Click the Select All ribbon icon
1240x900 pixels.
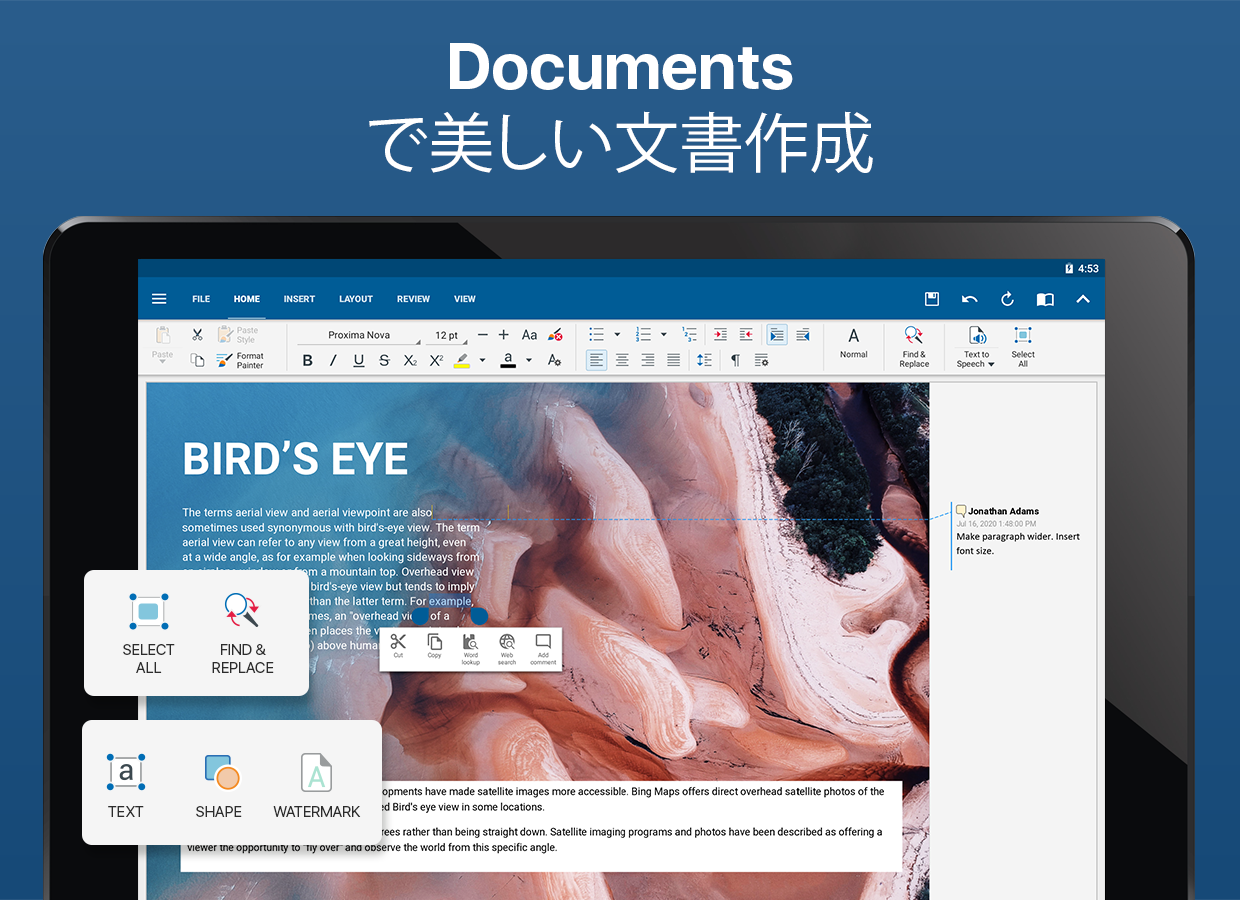[x=1023, y=346]
